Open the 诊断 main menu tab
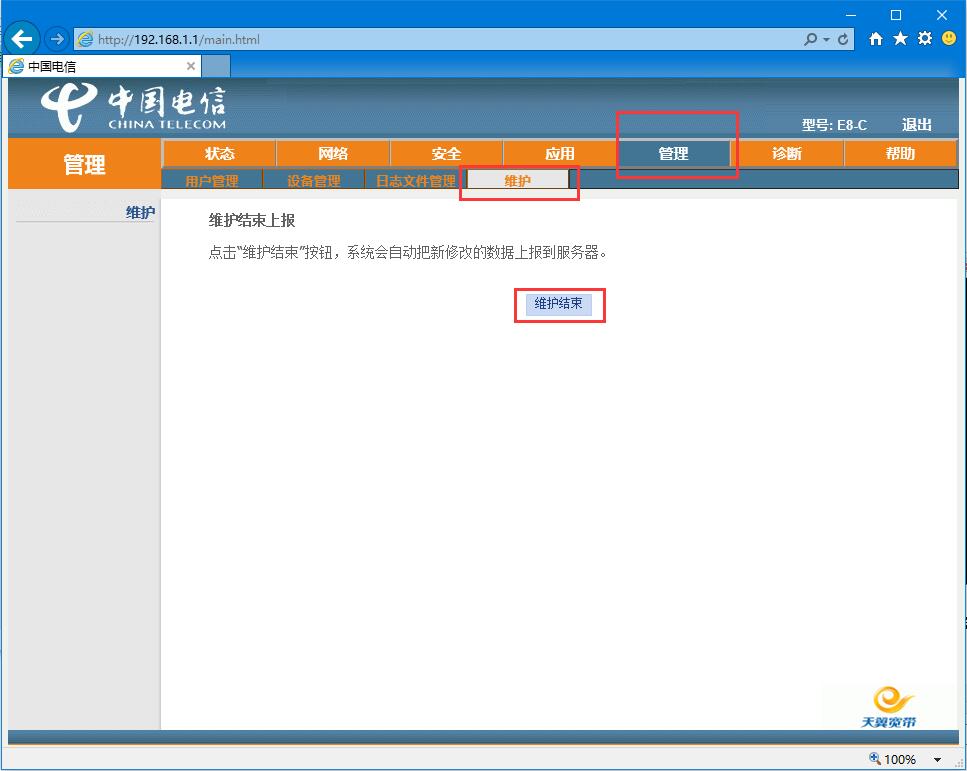This screenshot has width=967, height=771. click(x=787, y=154)
